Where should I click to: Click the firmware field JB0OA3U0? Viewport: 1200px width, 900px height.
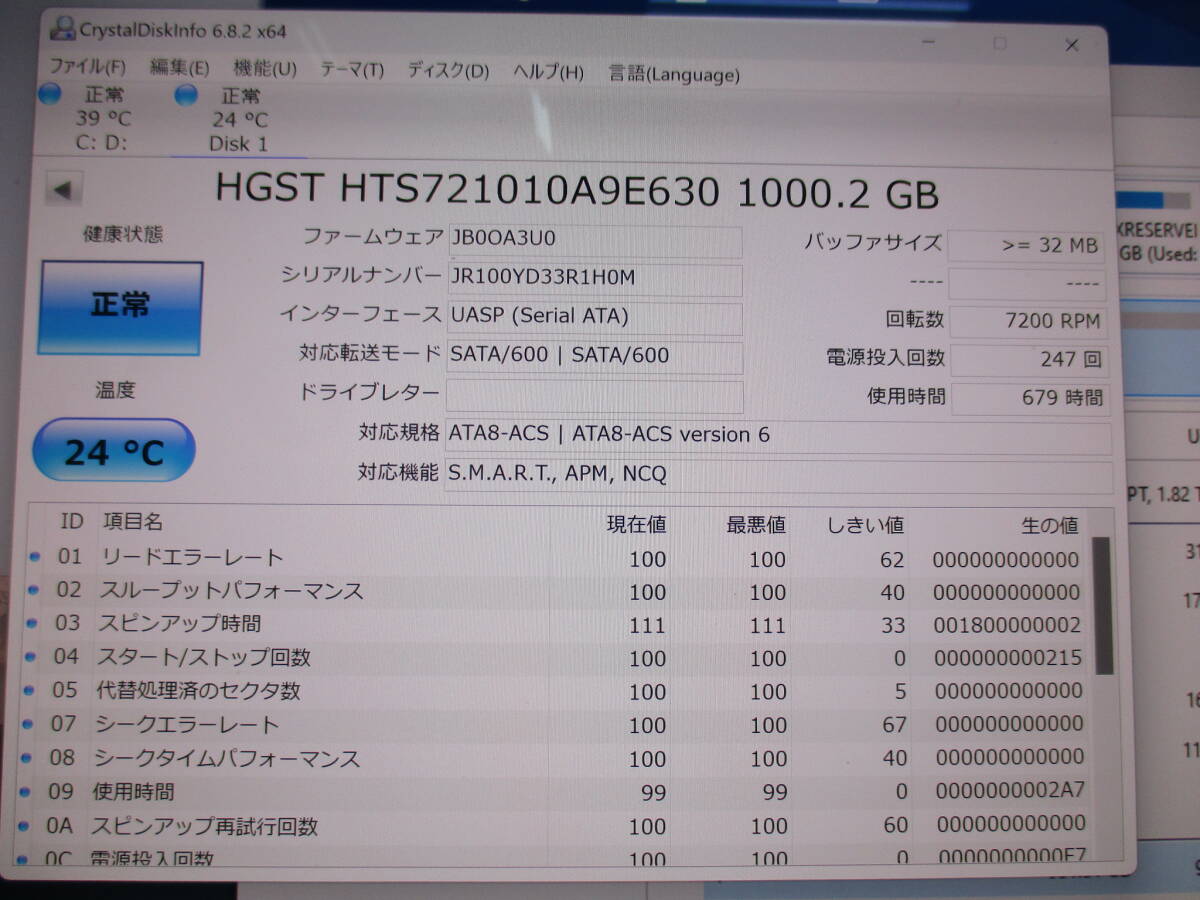595,240
